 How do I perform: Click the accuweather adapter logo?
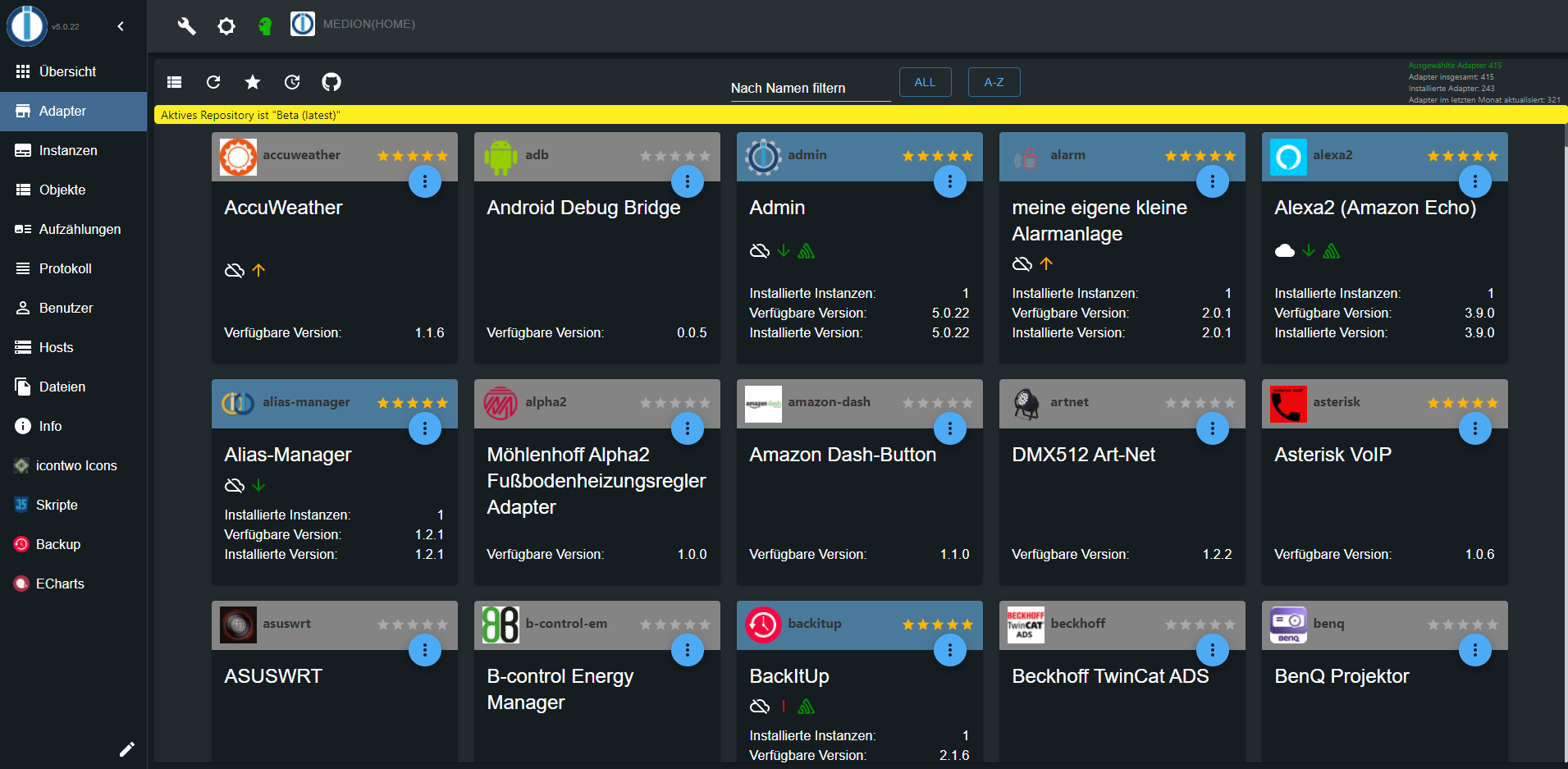tap(238, 157)
